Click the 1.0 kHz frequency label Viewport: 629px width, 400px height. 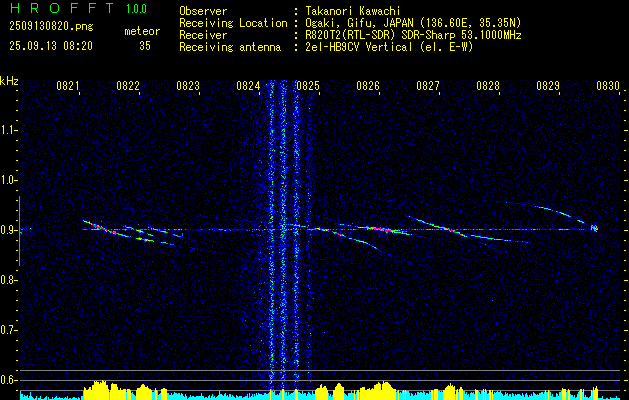point(7,180)
